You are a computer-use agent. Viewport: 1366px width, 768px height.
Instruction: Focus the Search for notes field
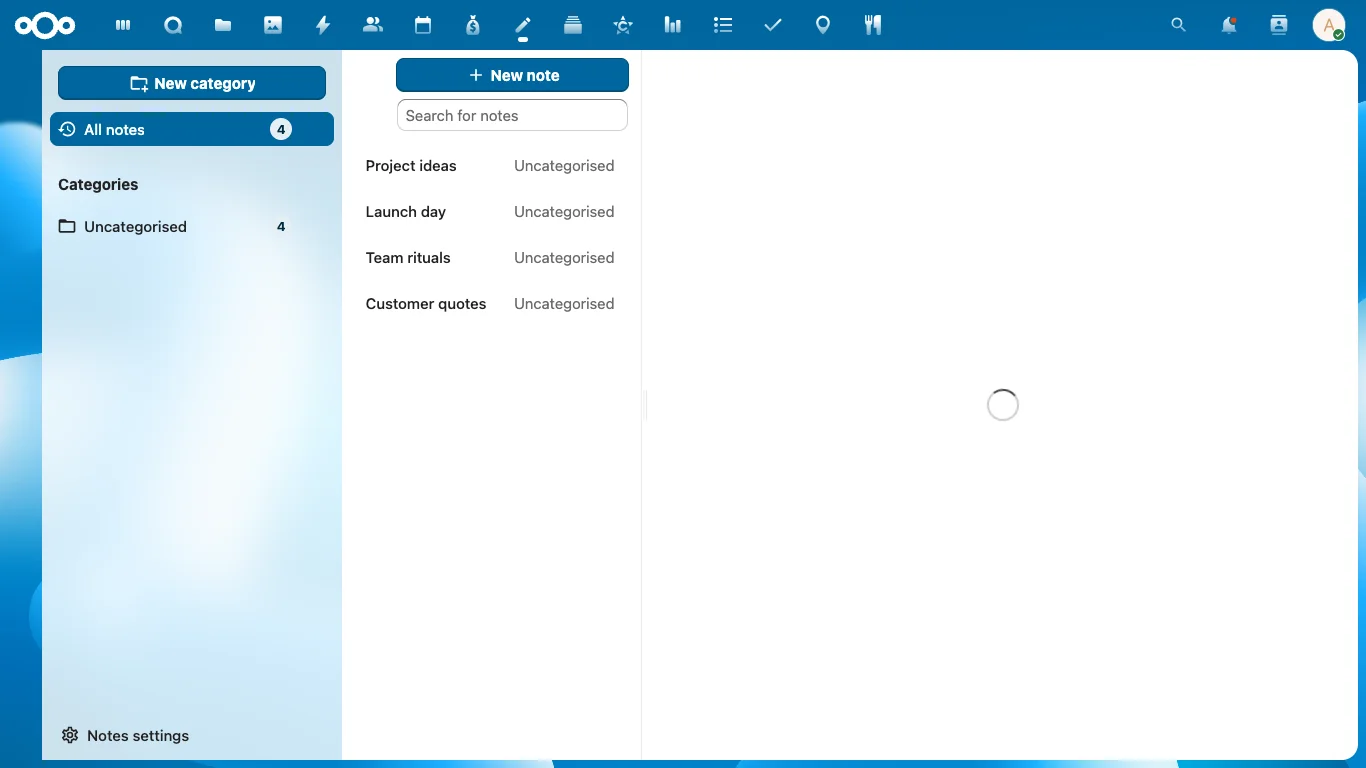tap(512, 115)
